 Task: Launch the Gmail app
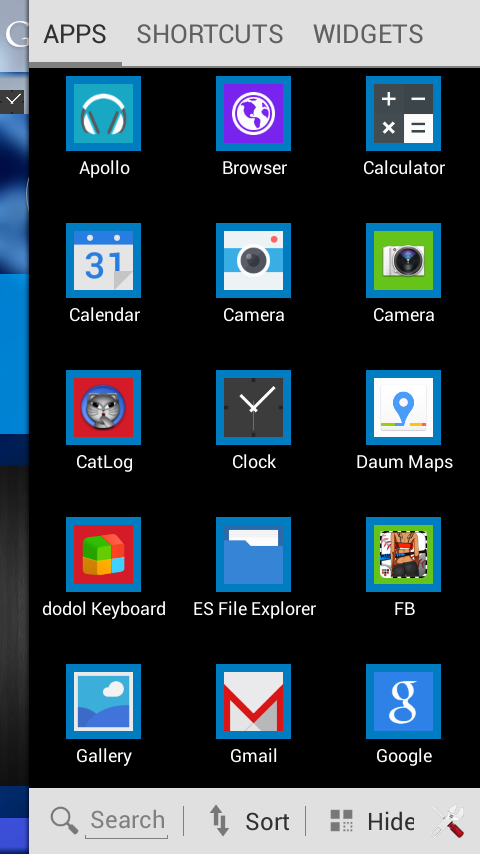pyautogui.click(x=253, y=702)
